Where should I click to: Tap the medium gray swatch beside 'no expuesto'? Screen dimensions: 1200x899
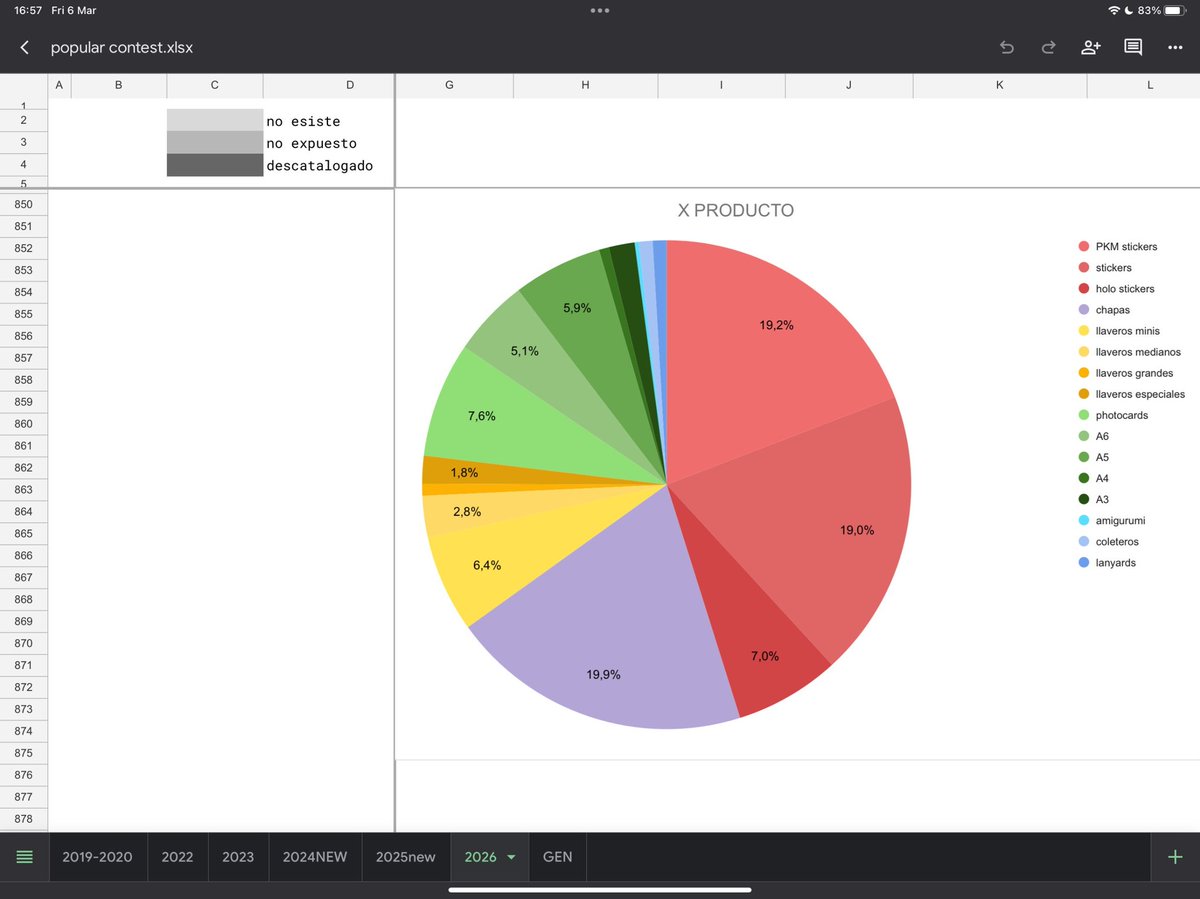215,143
